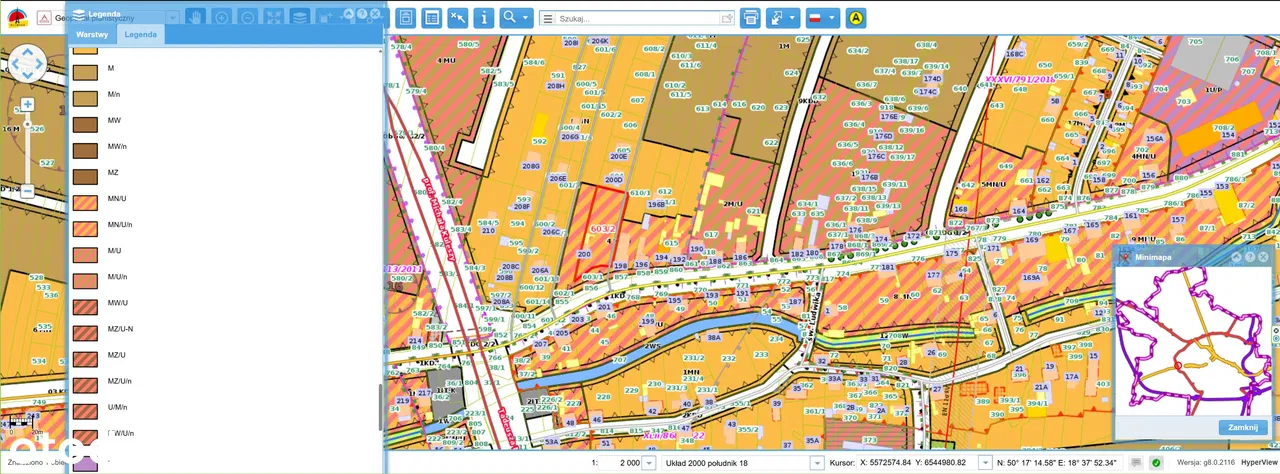Collapse the Minimapa panel with arrow button
This screenshot has height=474, width=1280.
[1236, 257]
